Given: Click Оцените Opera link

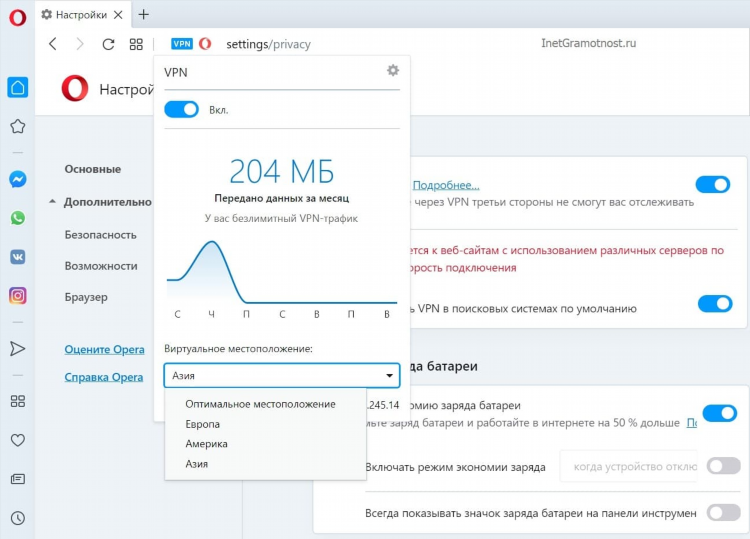Looking at the screenshot, I should 104,350.
